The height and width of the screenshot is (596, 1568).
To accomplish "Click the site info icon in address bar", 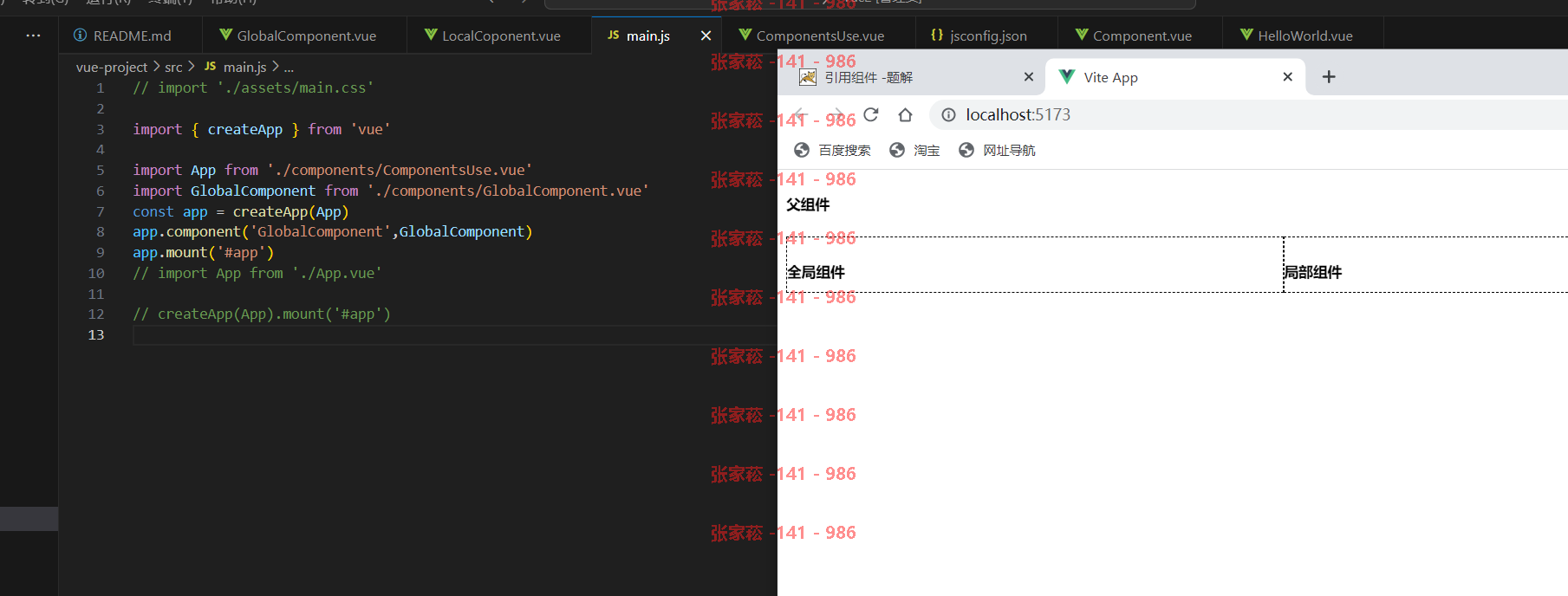I will point(948,114).
